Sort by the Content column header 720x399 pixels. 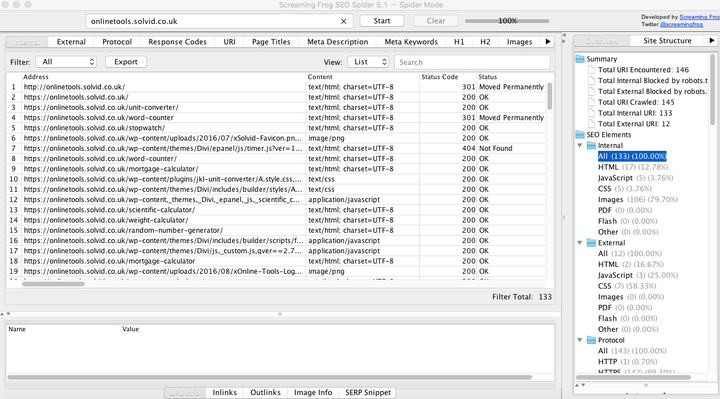tap(363, 77)
